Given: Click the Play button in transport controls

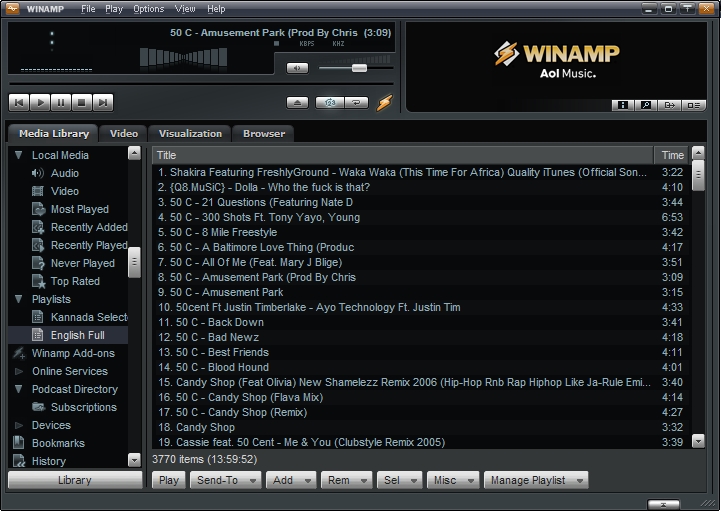Looking at the screenshot, I should click(x=40, y=102).
